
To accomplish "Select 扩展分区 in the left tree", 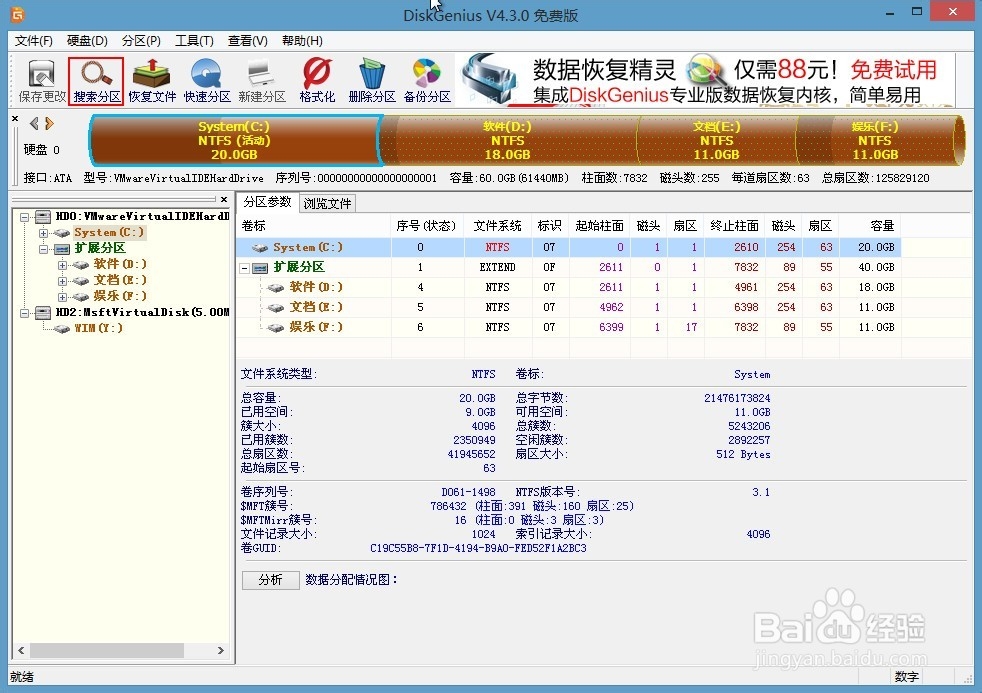I will pos(100,249).
